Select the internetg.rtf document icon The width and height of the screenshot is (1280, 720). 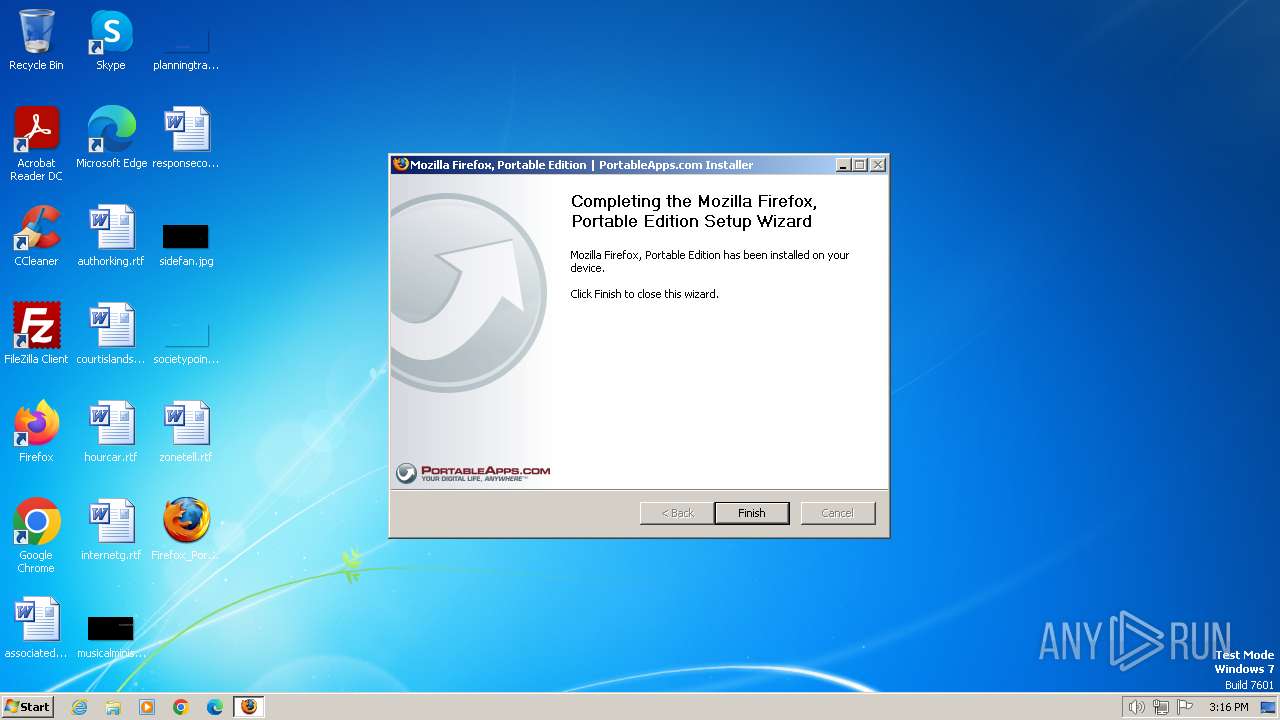[111, 530]
